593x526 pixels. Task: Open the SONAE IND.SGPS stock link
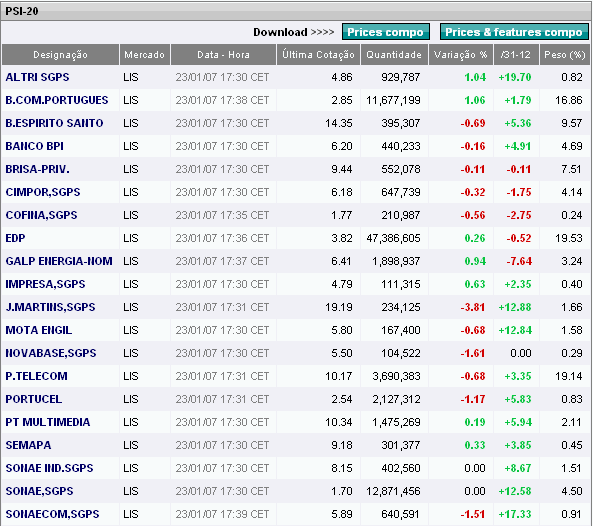[x=49, y=468]
